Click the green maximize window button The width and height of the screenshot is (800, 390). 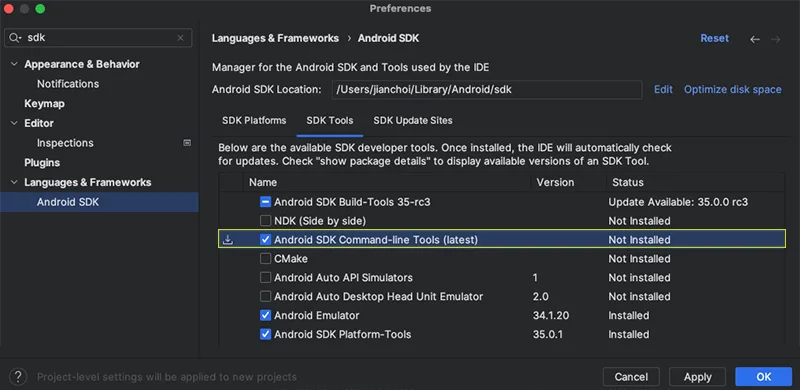coord(40,9)
